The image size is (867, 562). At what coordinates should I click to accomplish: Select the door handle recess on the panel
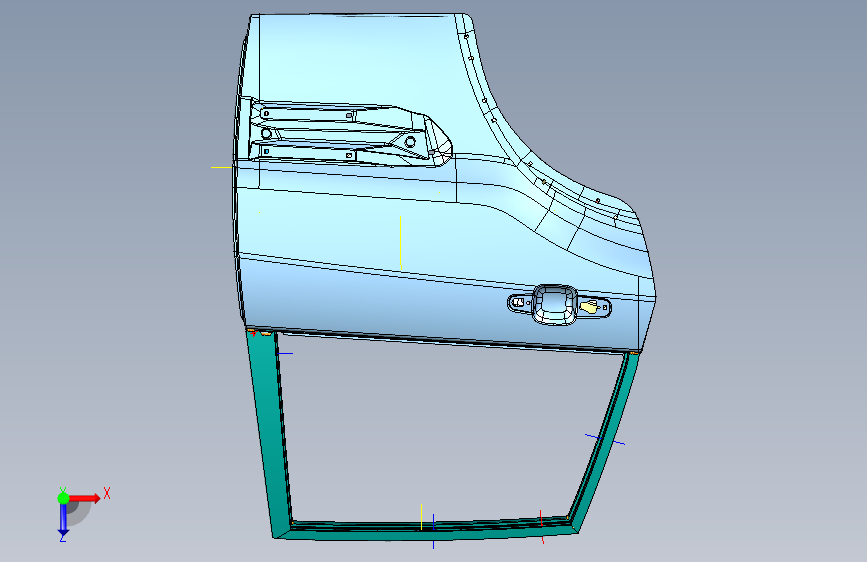click(555, 304)
